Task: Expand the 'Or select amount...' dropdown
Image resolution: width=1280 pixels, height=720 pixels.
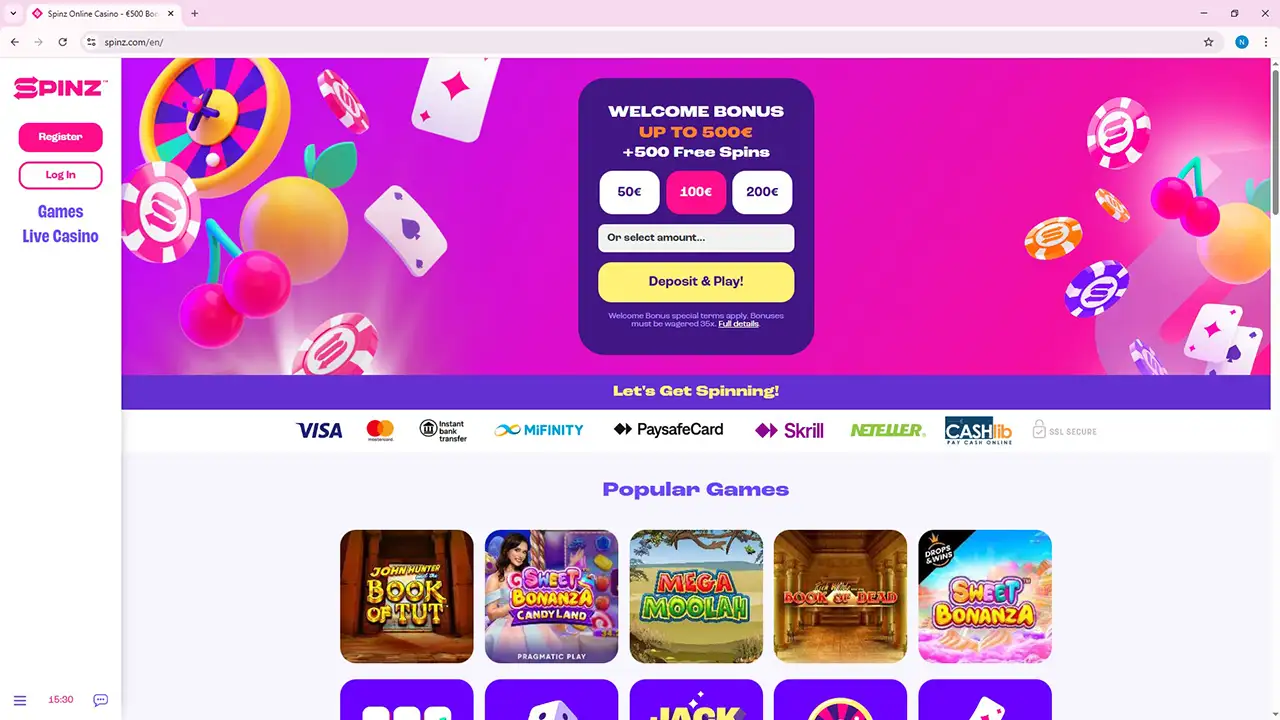Action: (x=696, y=238)
